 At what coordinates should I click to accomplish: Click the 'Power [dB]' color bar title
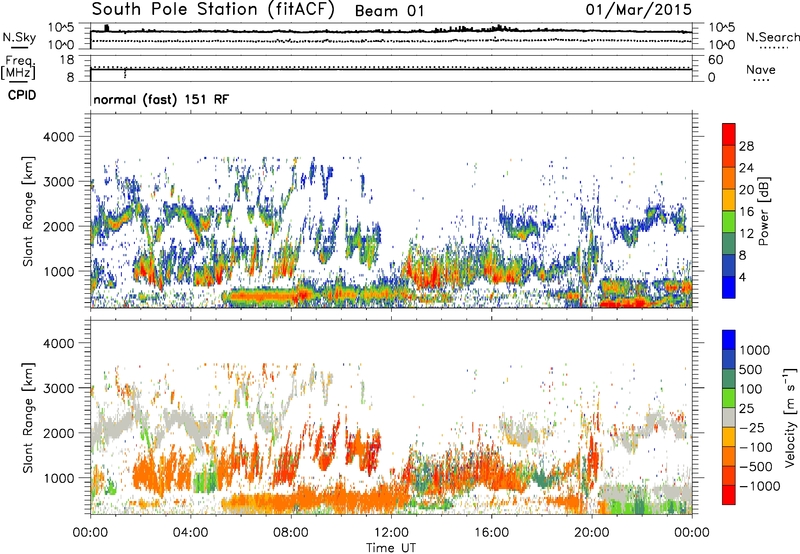click(x=763, y=211)
